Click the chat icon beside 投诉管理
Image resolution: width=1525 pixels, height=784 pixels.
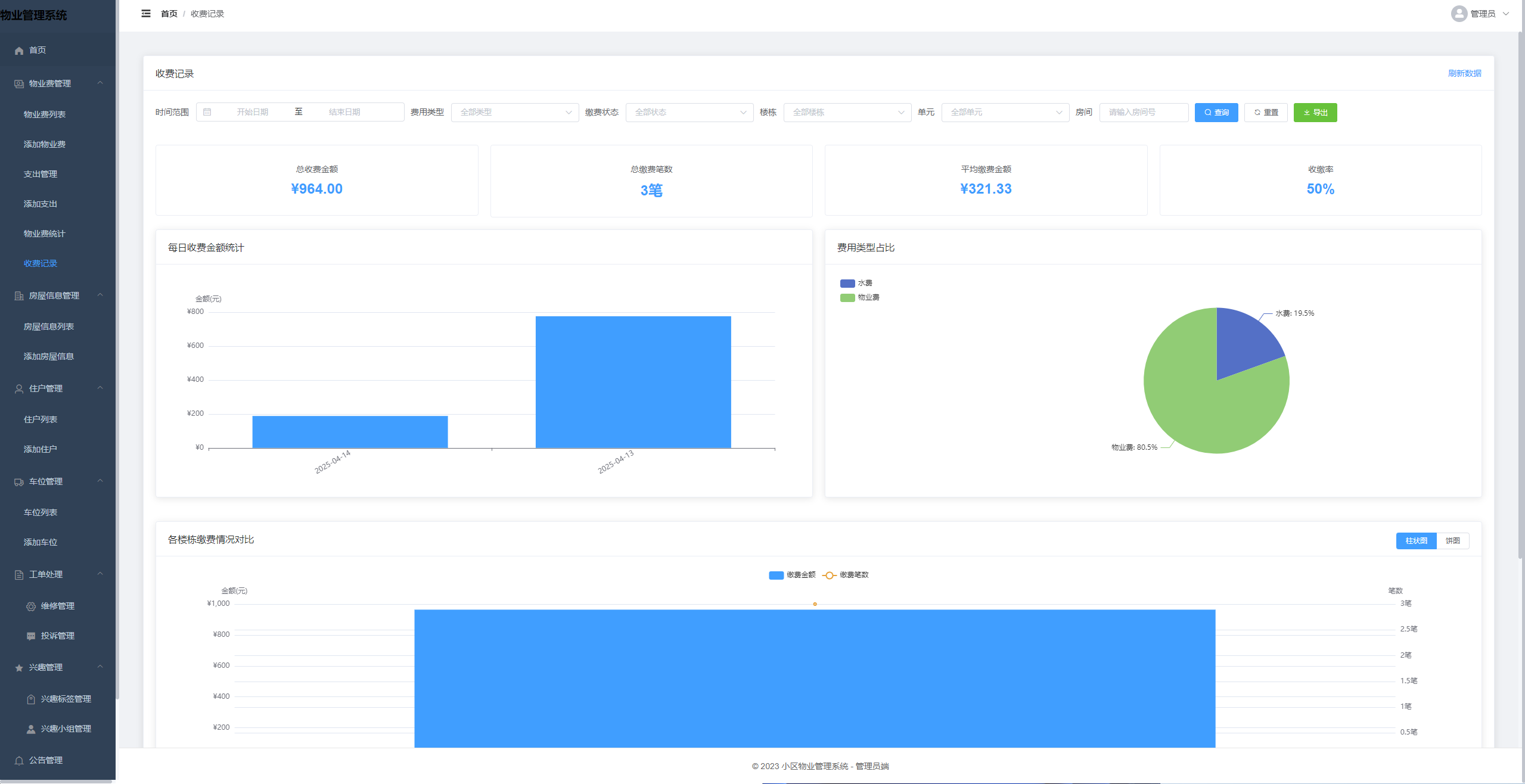(31, 636)
